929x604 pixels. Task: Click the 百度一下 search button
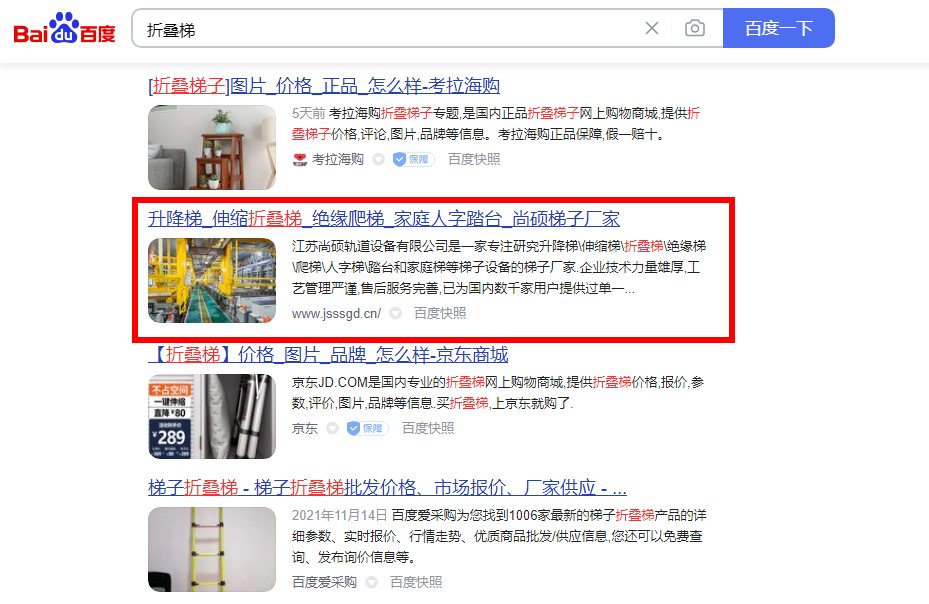point(779,28)
